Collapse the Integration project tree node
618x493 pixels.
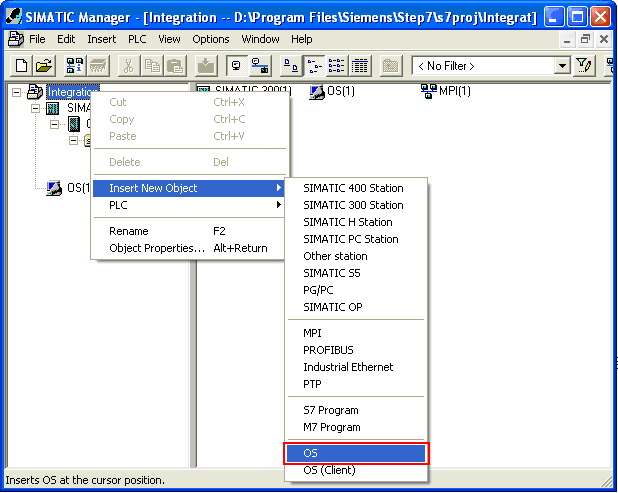tap(16, 93)
